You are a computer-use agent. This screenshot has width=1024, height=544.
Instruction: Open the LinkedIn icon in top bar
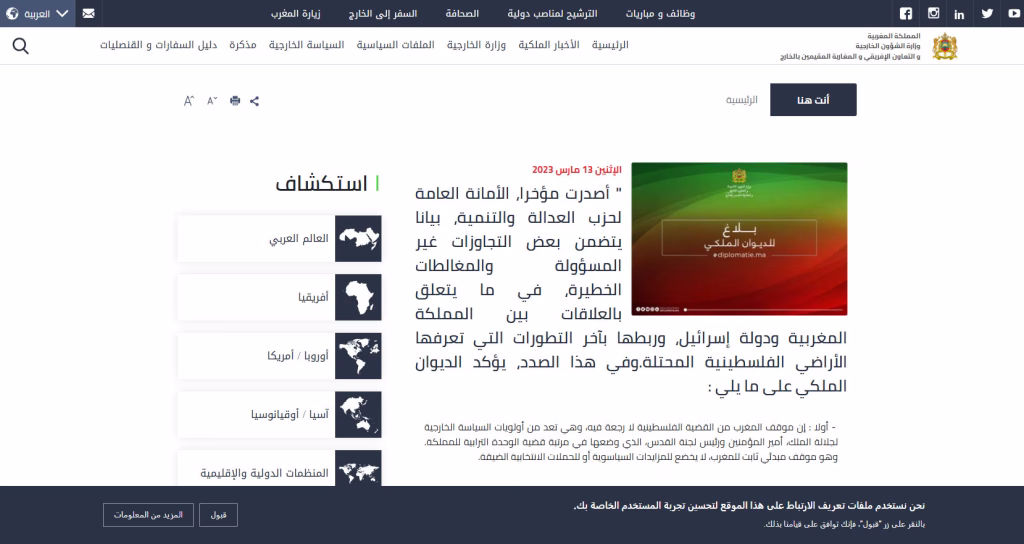(x=959, y=14)
